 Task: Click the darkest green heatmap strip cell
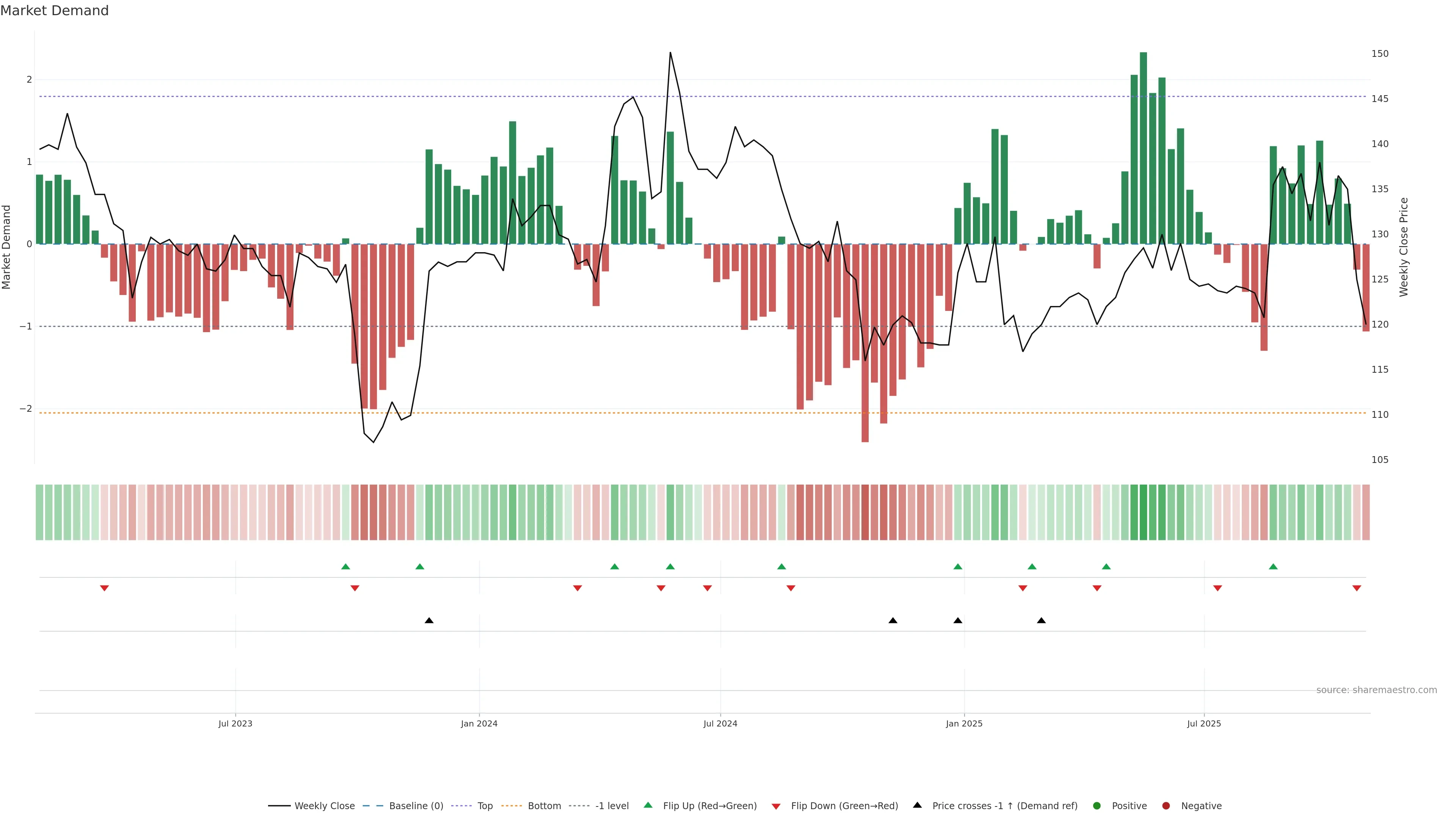(x=1144, y=511)
